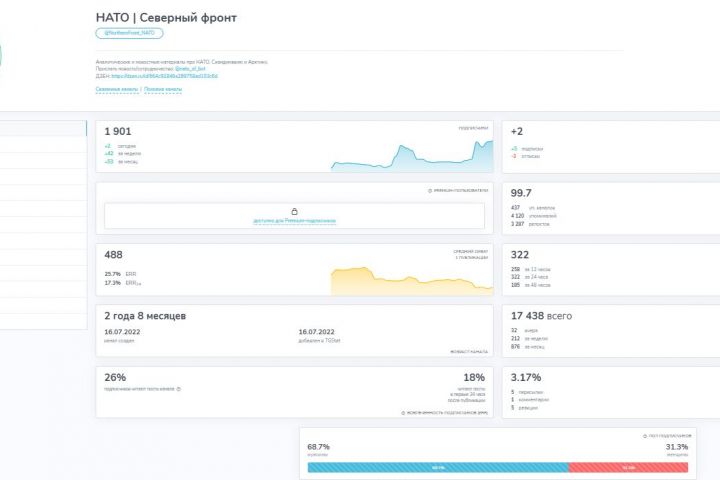Click the 17.3% ERR24 value
720x480 pixels.
(x=112, y=283)
